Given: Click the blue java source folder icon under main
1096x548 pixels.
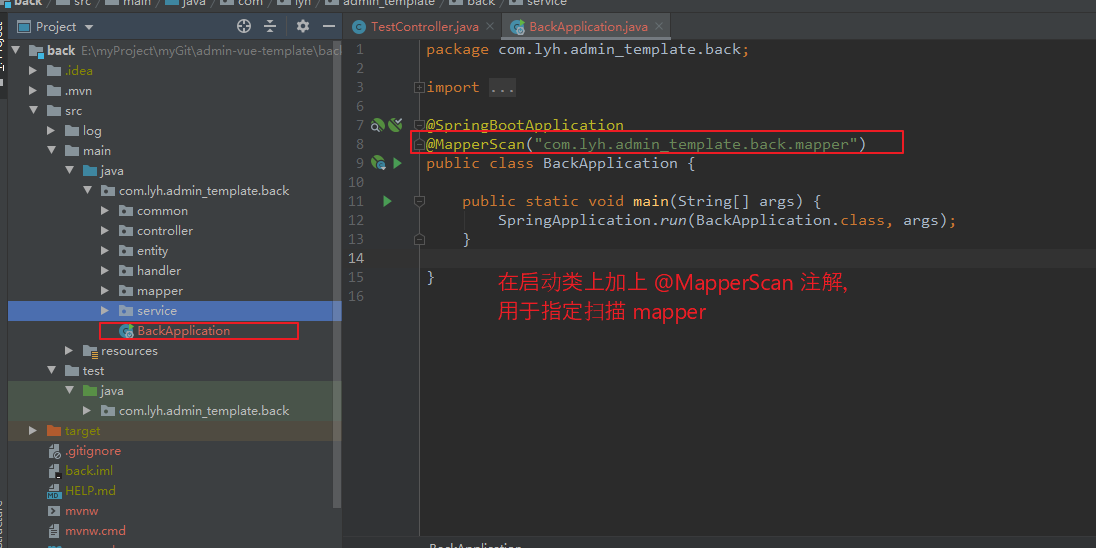Looking at the screenshot, I should point(90,171).
